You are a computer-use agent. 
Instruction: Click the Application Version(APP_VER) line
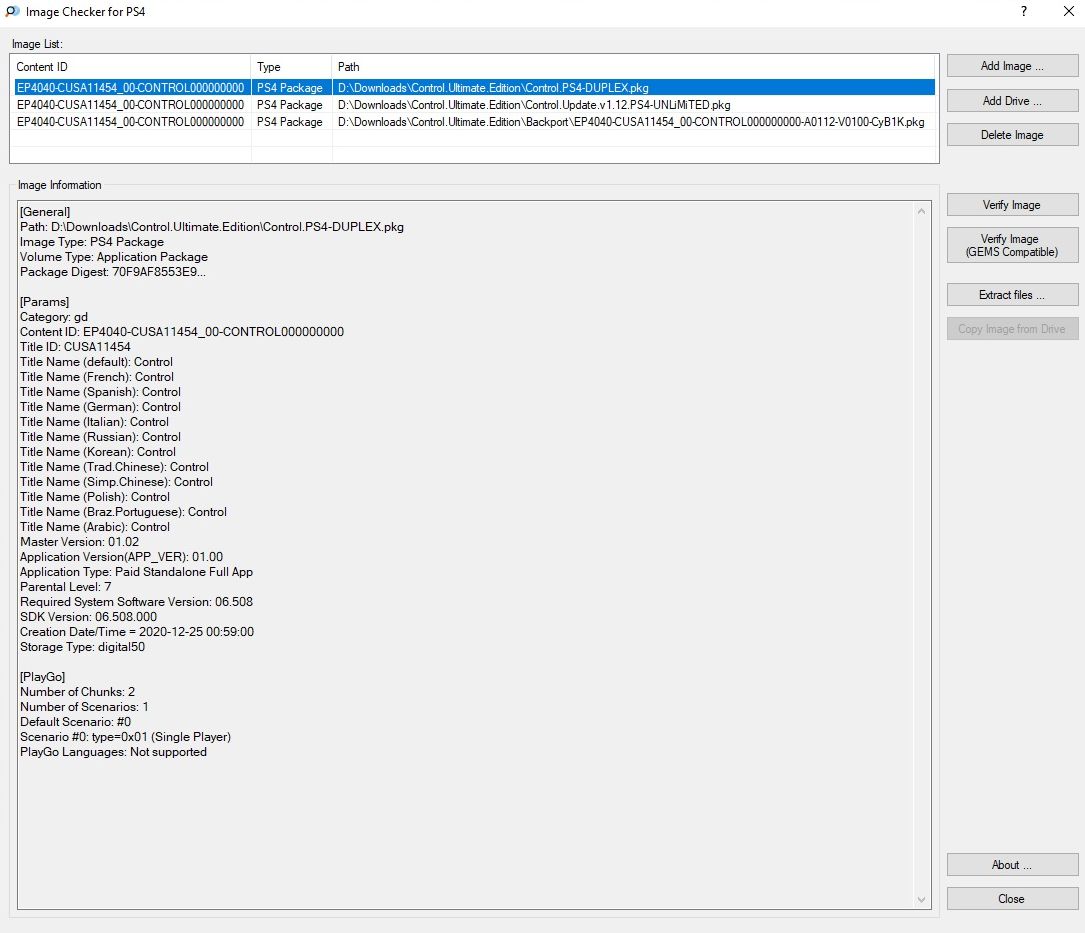(121, 557)
